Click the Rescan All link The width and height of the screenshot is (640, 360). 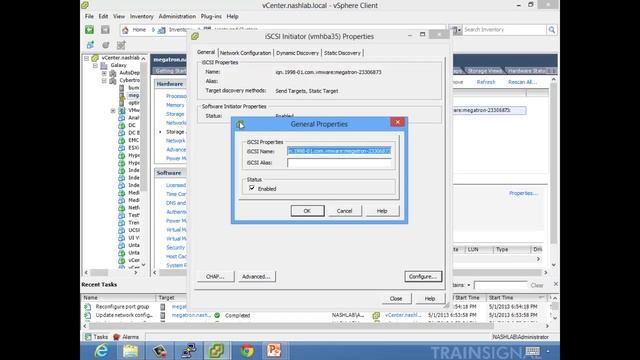[522, 82]
